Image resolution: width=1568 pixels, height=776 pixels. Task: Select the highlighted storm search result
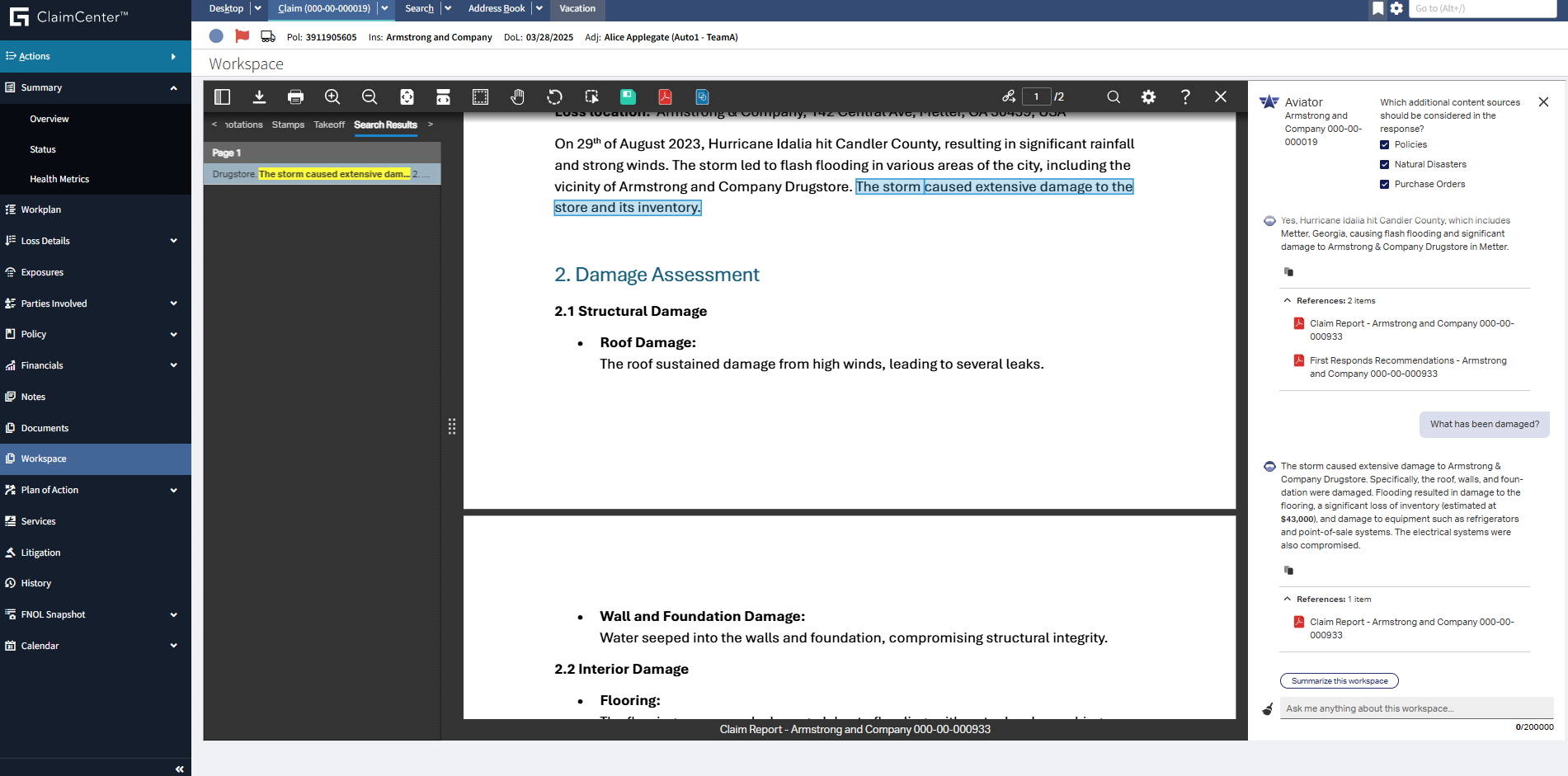(323, 174)
